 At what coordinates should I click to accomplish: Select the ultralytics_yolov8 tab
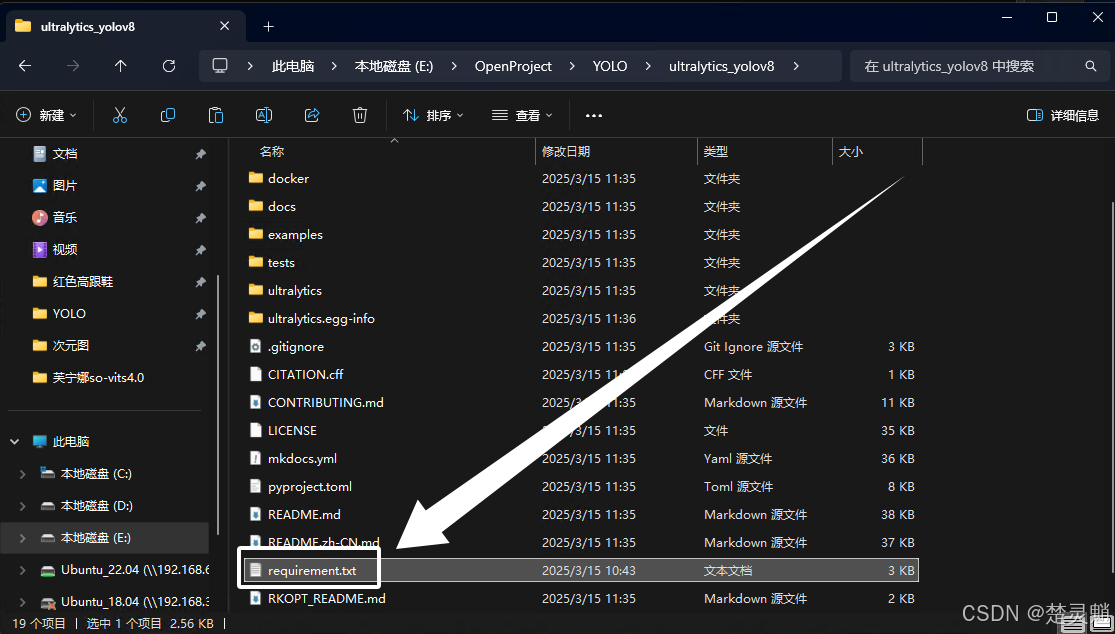click(124, 27)
